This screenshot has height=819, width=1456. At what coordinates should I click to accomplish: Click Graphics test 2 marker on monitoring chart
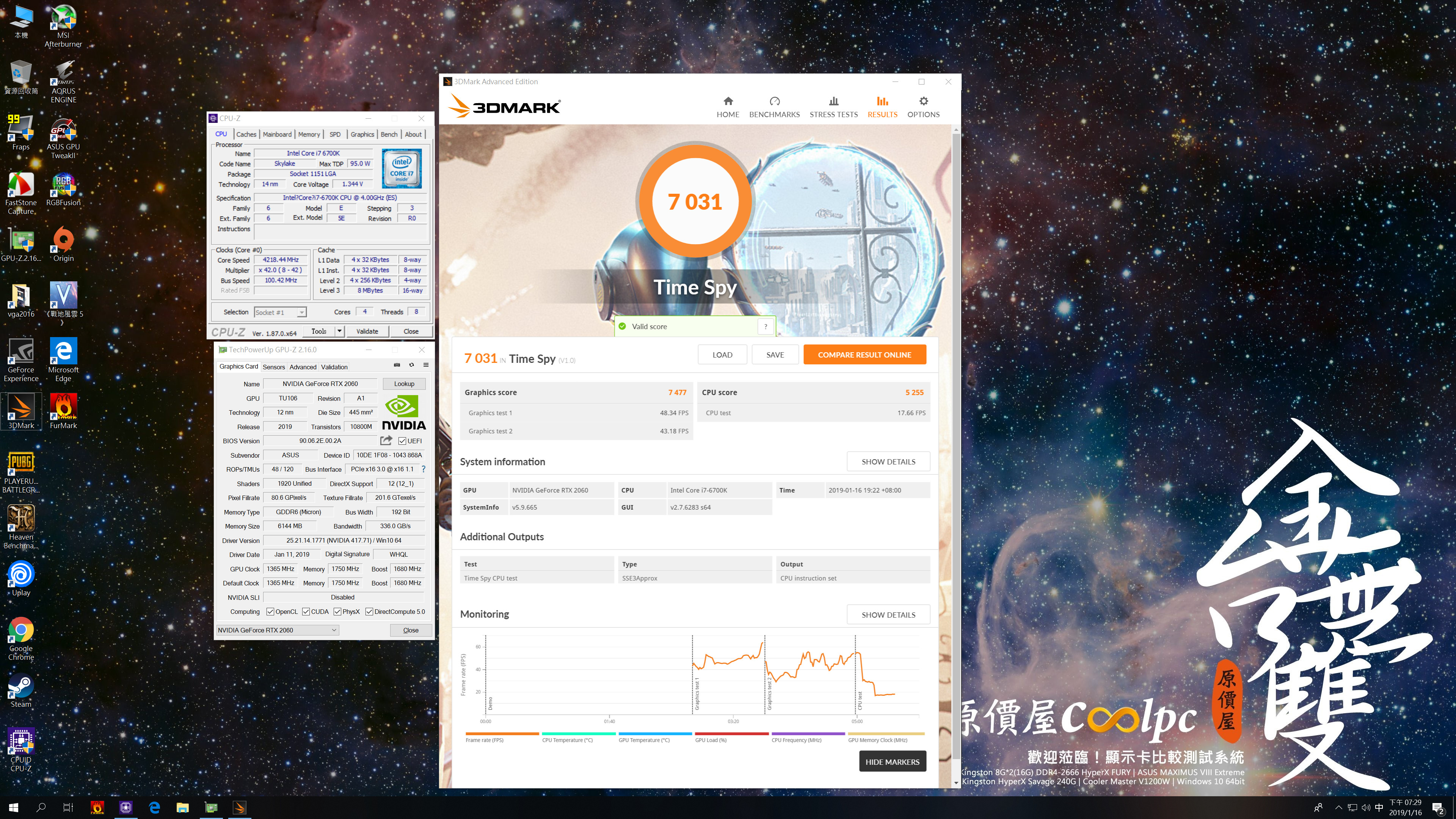click(x=769, y=693)
